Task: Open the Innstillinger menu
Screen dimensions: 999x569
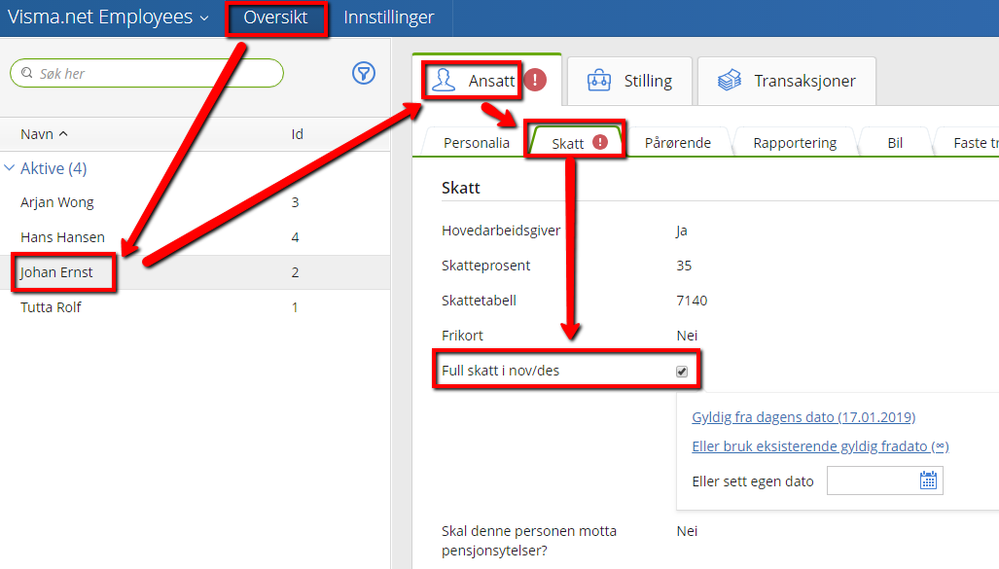Action: pyautogui.click(x=389, y=17)
